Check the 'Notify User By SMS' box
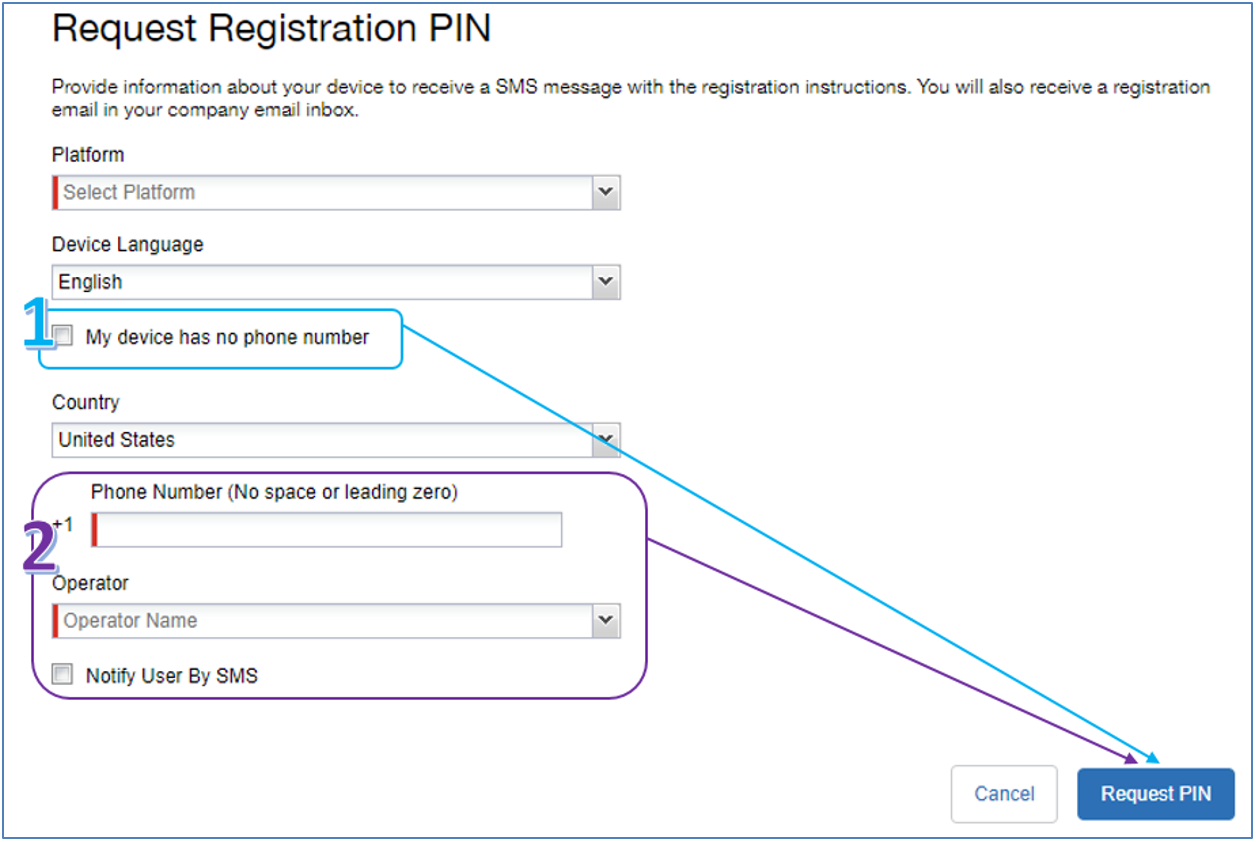1256x842 pixels. coord(61,674)
